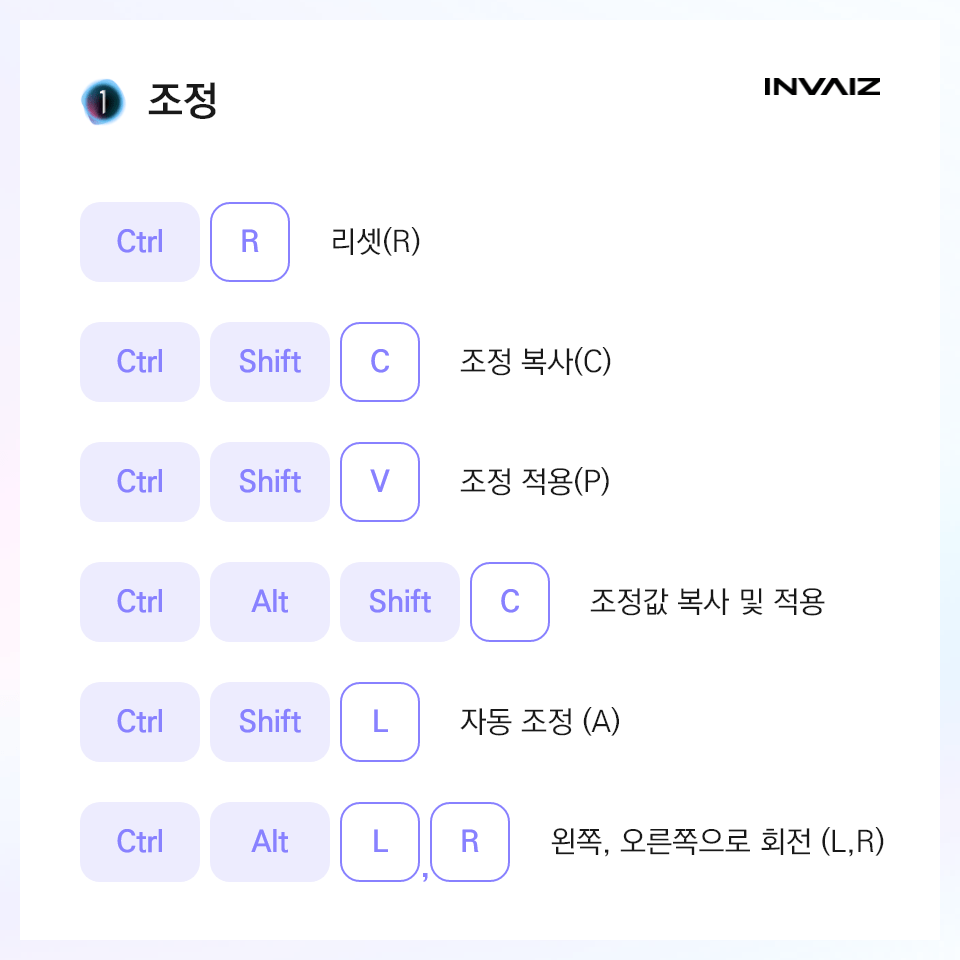Click the L key in the rotation row
The height and width of the screenshot is (960, 960).
click(x=380, y=842)
